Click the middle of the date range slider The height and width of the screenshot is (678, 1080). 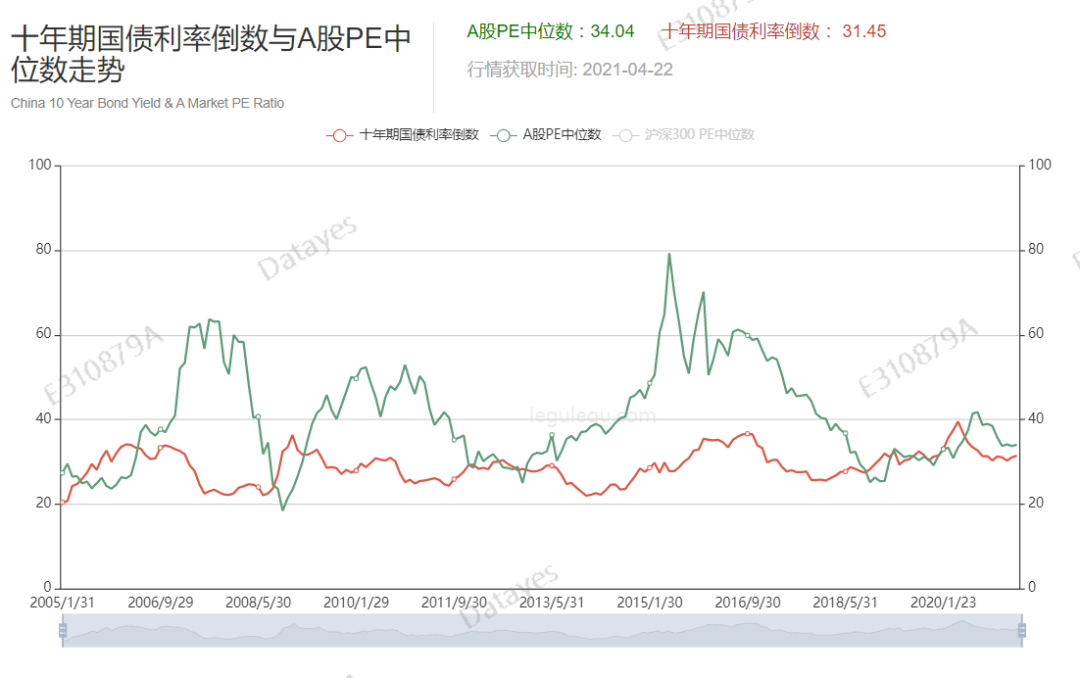click(x=541, y=631)
